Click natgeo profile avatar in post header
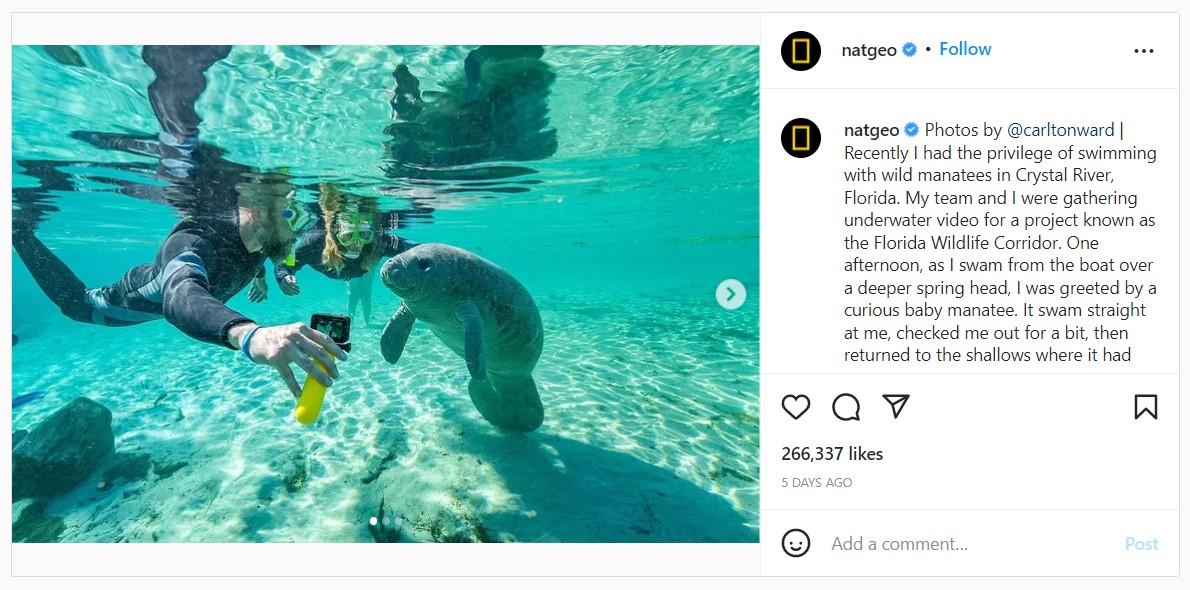 click(x=801, y=51)
